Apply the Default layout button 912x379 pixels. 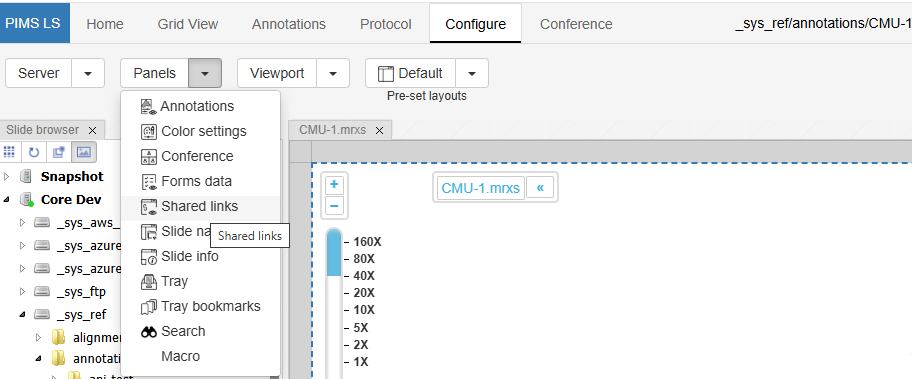click(x=410, y=73)
